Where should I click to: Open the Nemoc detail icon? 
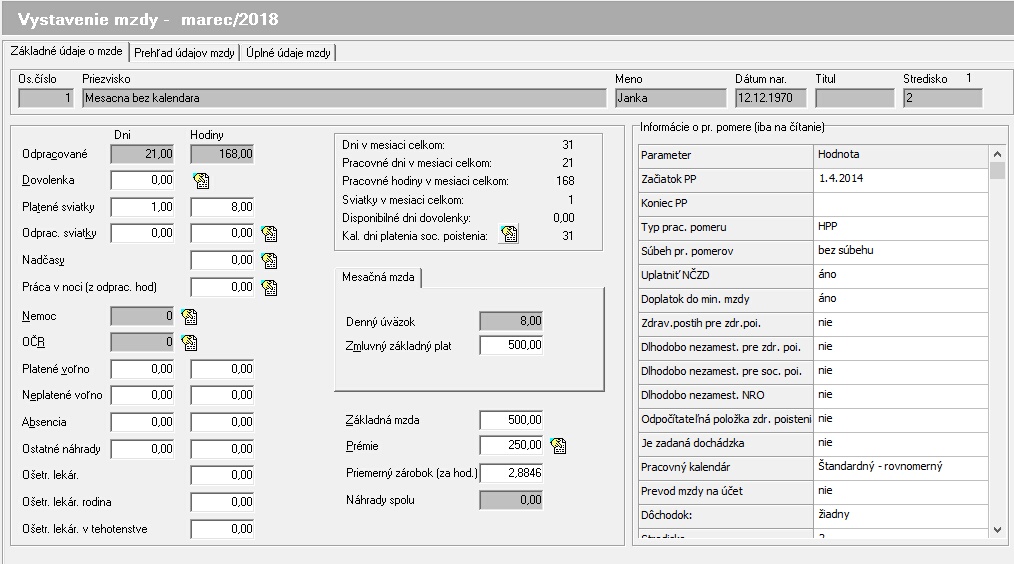pos(189,316)
